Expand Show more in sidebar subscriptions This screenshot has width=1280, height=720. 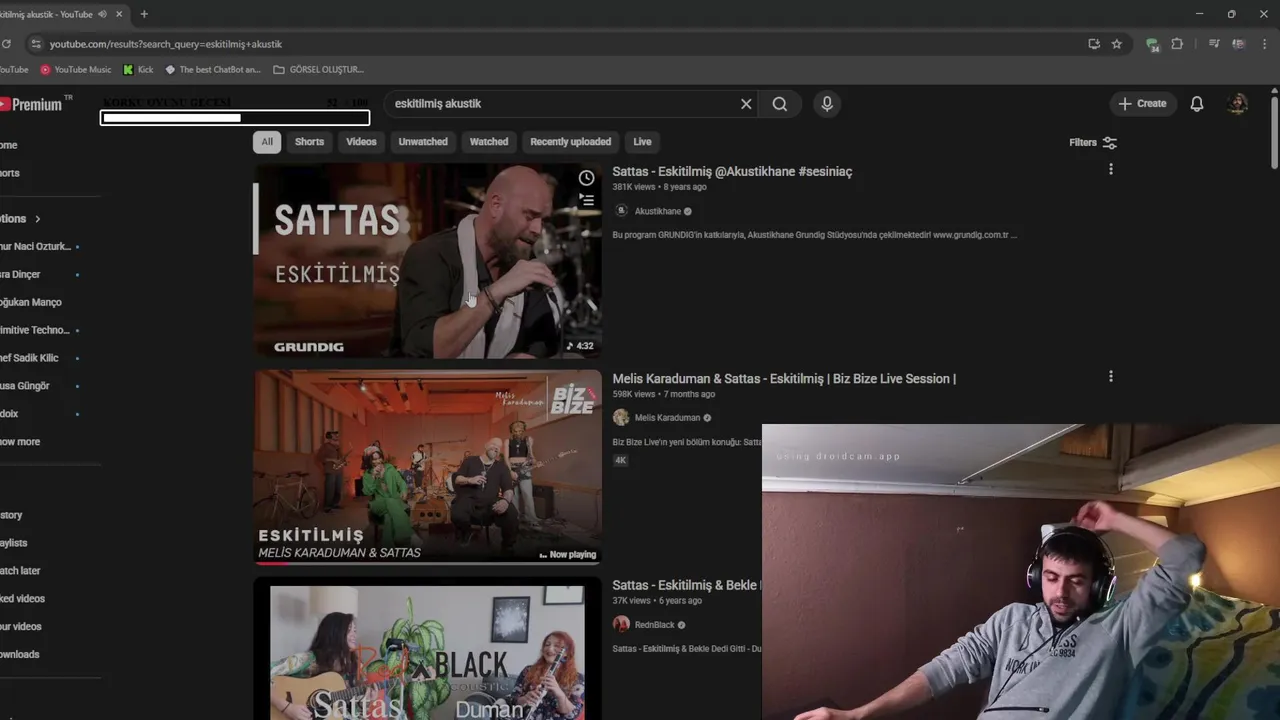point(20,442)
